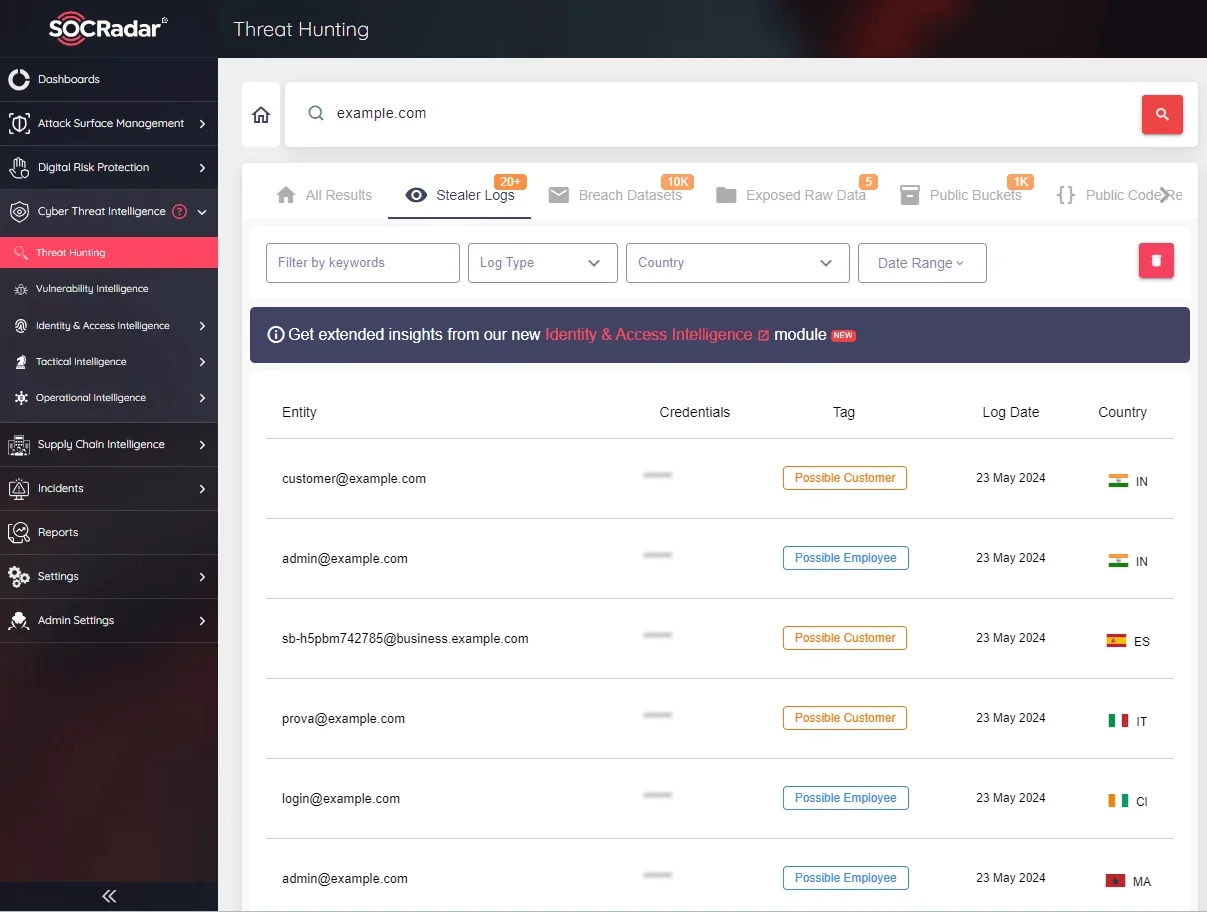1207x912 pixels.
Task: Click the Filter by keywords field
Action: click(362, 263)
